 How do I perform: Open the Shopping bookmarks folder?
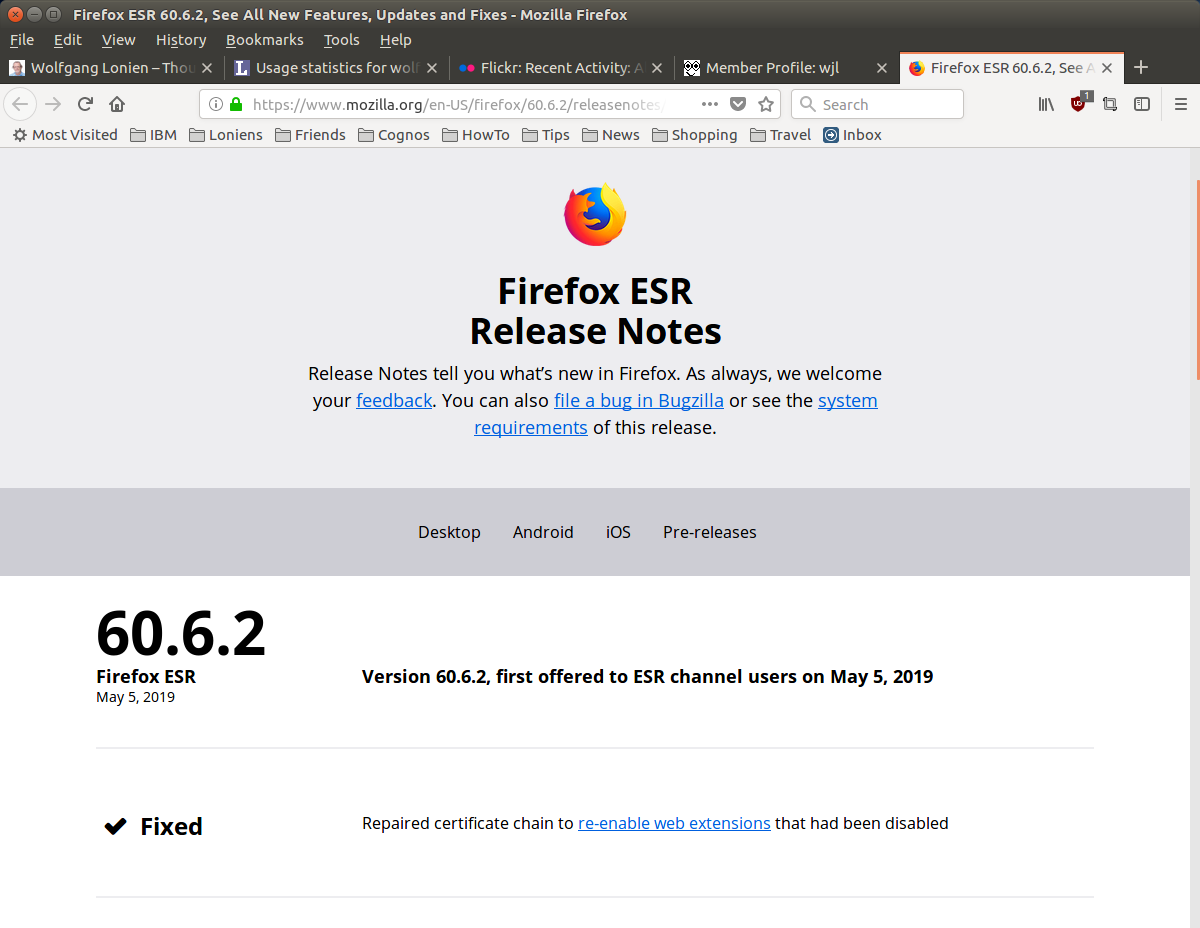click(694, 135)
